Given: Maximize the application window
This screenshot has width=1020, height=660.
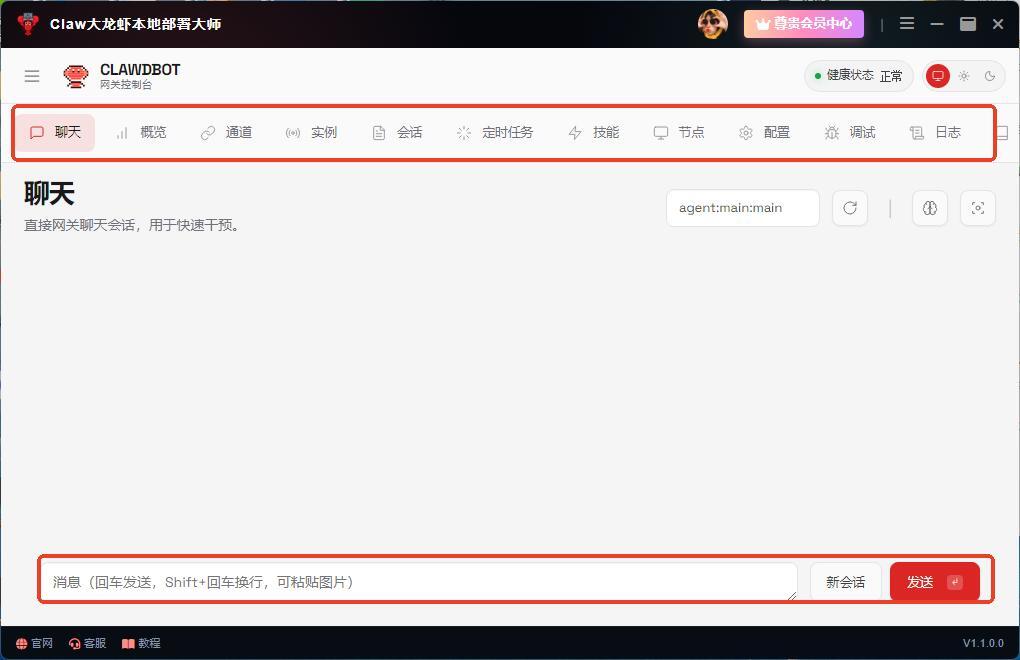Looking at the screenshot, I should click(x=968, y=24).
